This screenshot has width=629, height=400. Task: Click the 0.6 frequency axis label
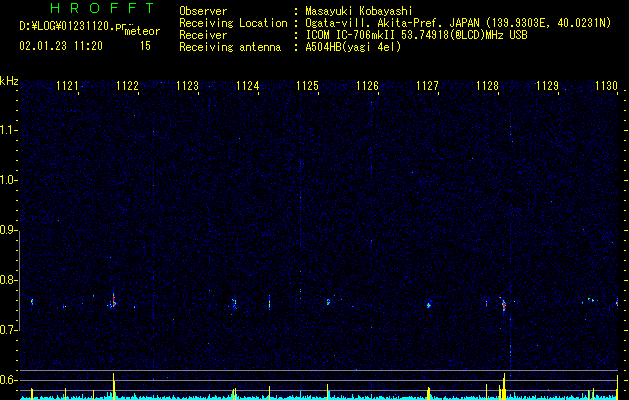(8, 380)
